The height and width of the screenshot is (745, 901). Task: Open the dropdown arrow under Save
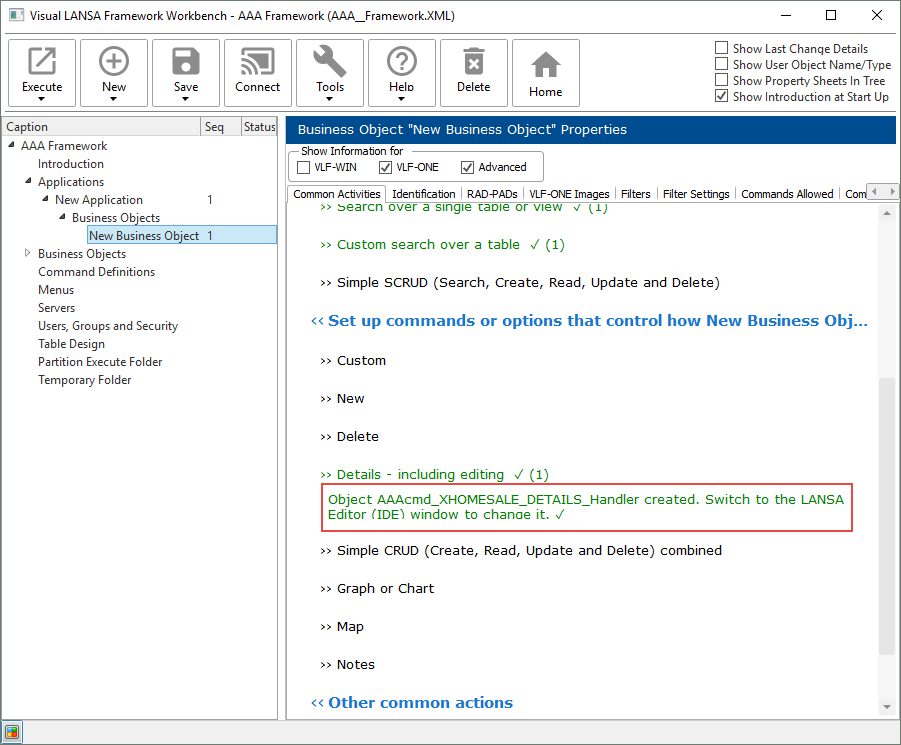pos(186,100)
